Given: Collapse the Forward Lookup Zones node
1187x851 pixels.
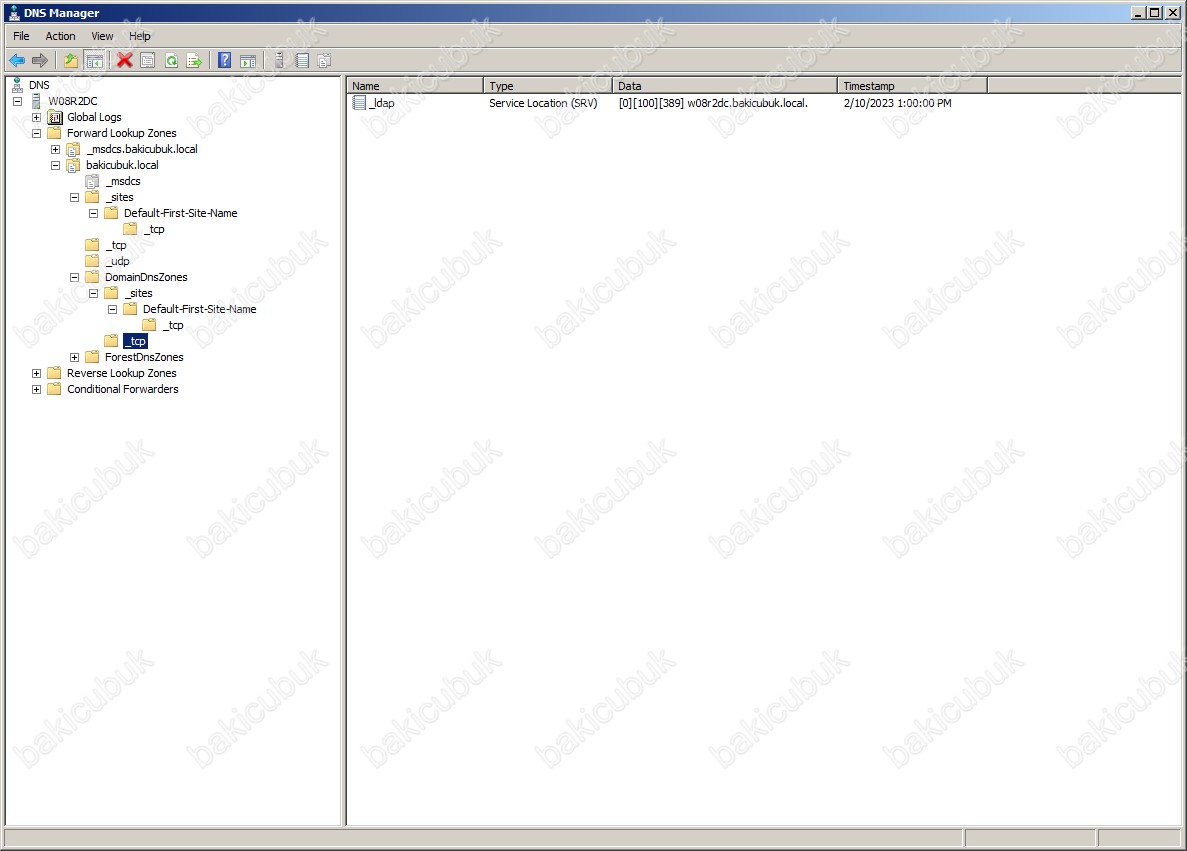Looking at the screenshot, I should pyautogui.click(x=36, y=133).
